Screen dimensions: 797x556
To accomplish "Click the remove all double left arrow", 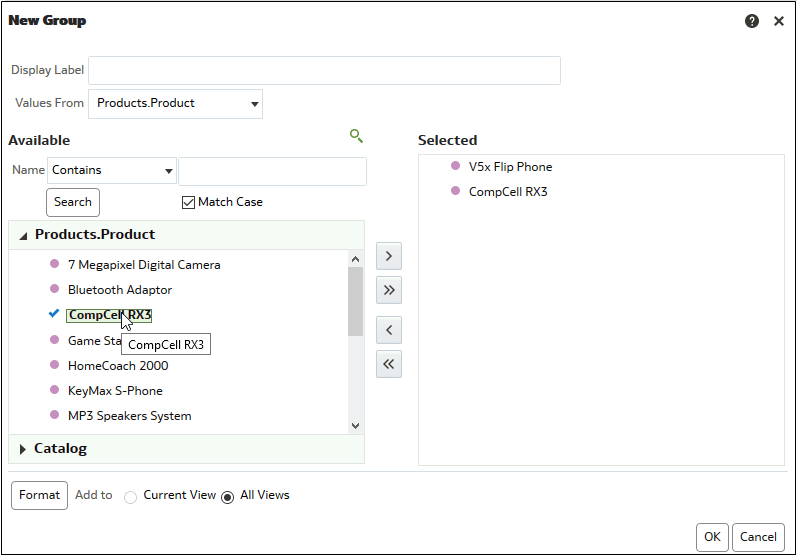I will click(389, 364).
